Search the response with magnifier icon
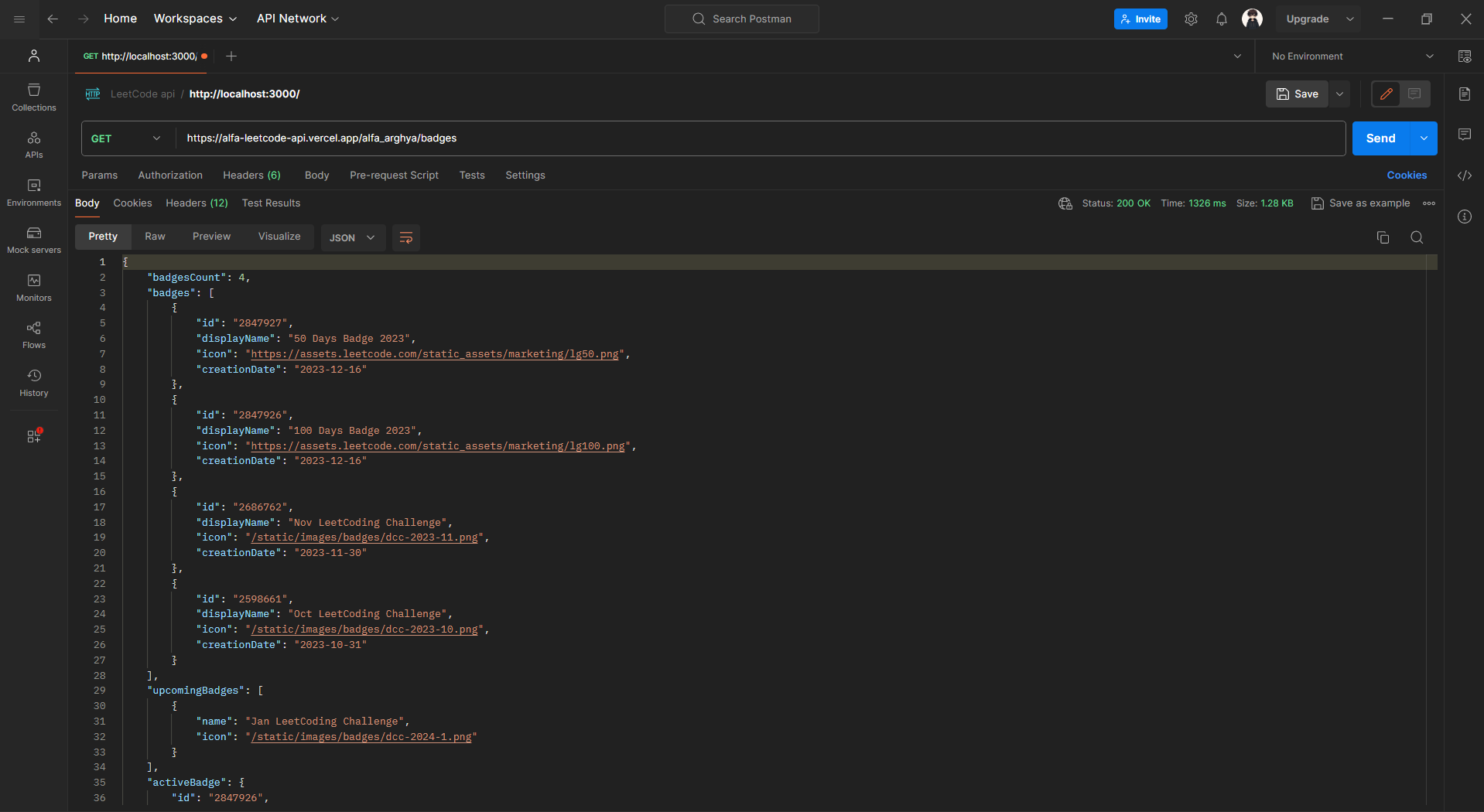Viewport: 1484px width, 812px height. (x=1416, y=237)
